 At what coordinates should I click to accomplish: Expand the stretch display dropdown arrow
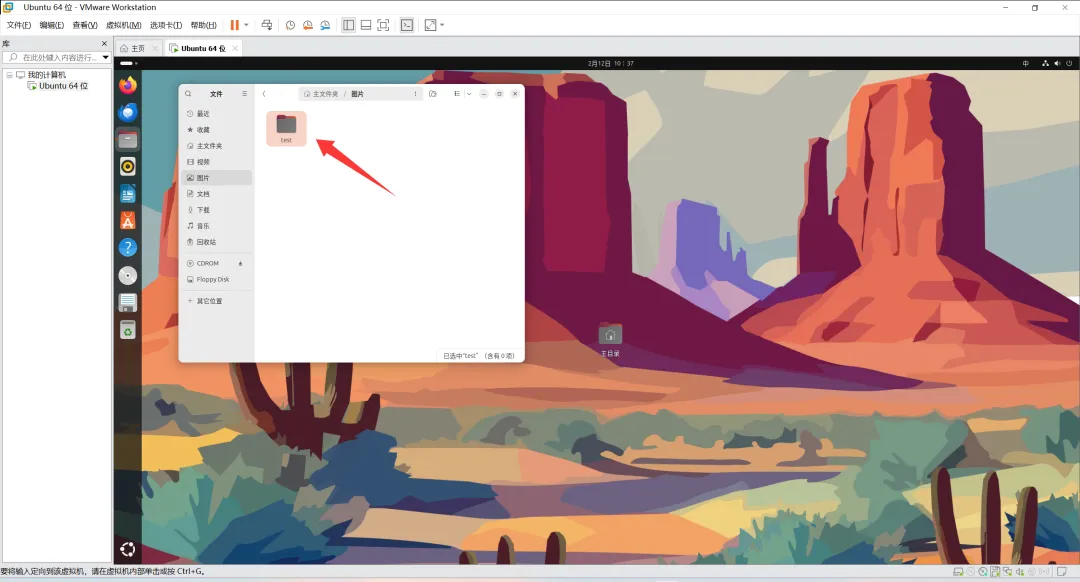[442, 25]
